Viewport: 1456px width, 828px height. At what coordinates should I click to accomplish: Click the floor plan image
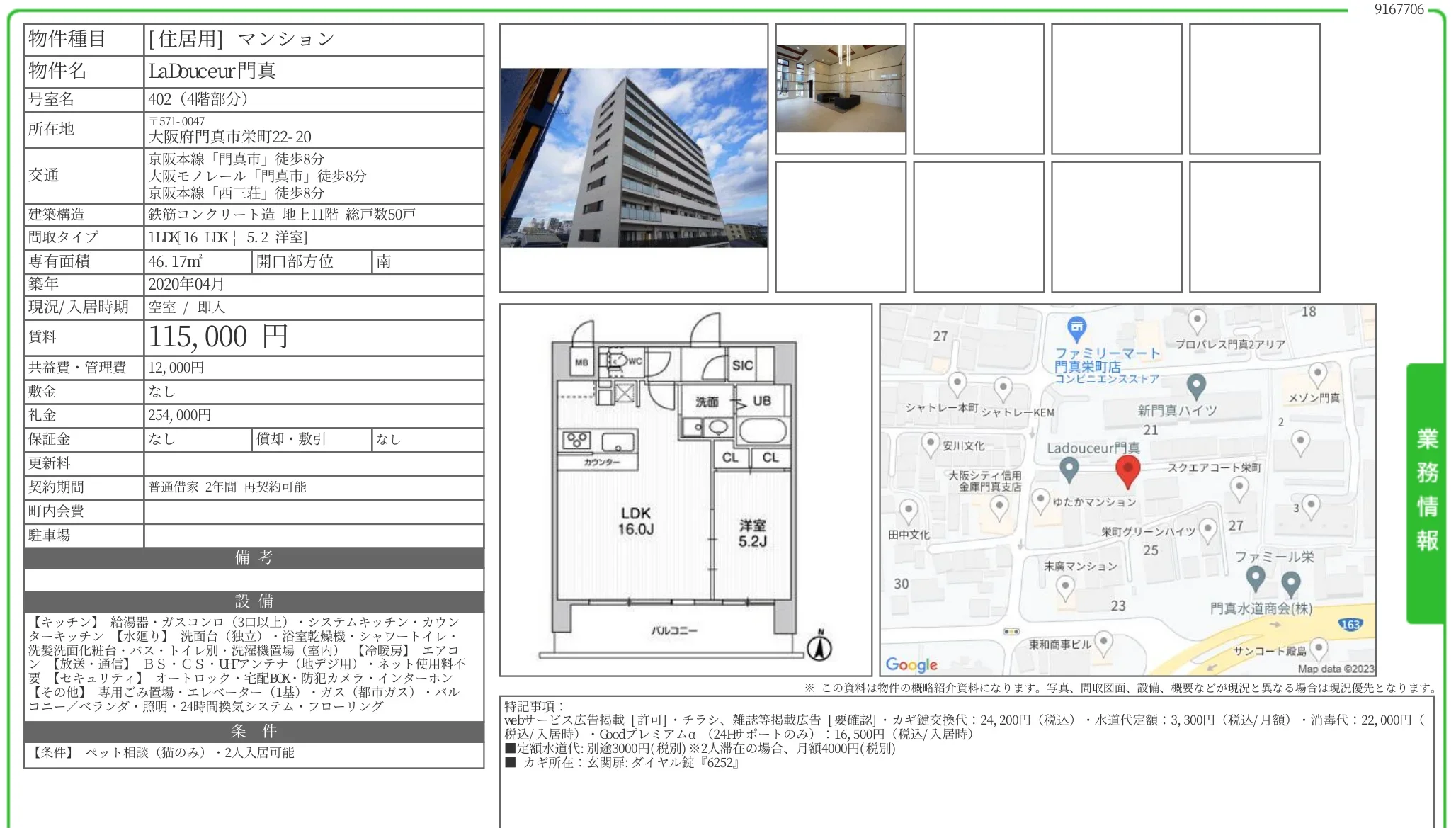coord(685,489)
